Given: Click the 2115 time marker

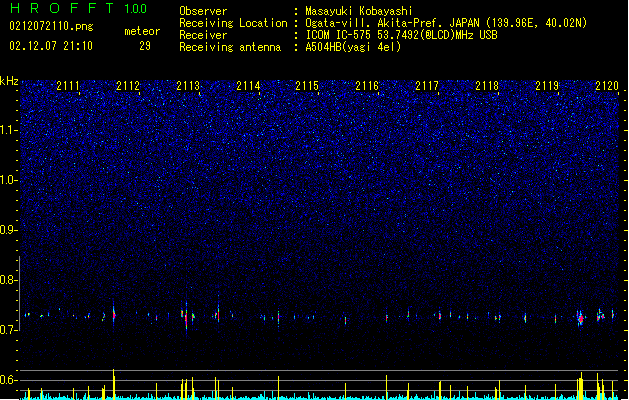Looking at the screenshot, I should pos(307,86).
